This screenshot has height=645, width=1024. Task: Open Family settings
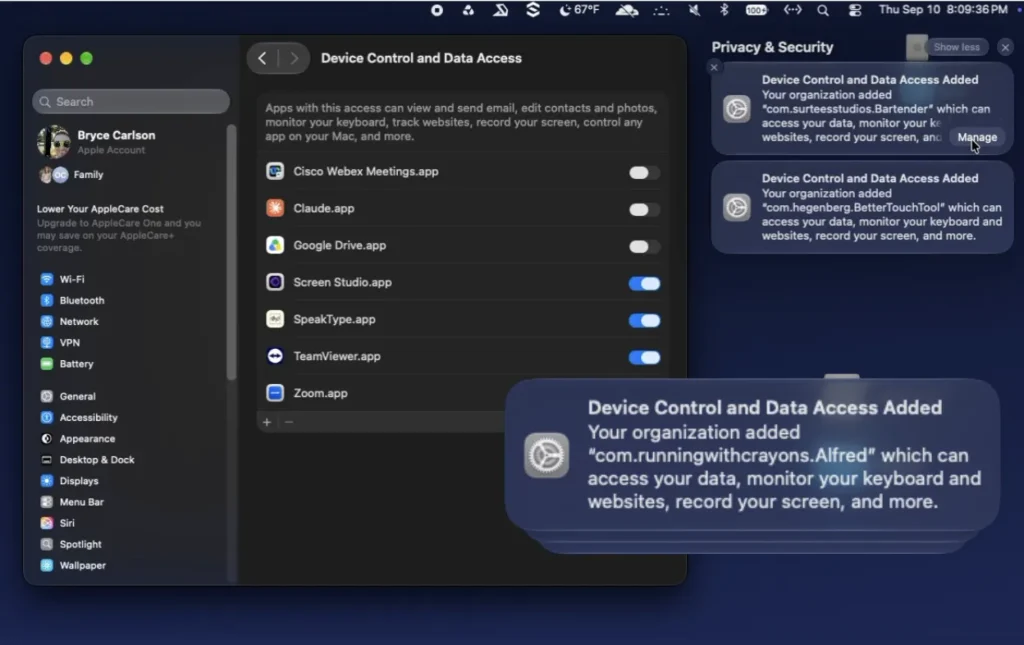[x=72, y=174]
